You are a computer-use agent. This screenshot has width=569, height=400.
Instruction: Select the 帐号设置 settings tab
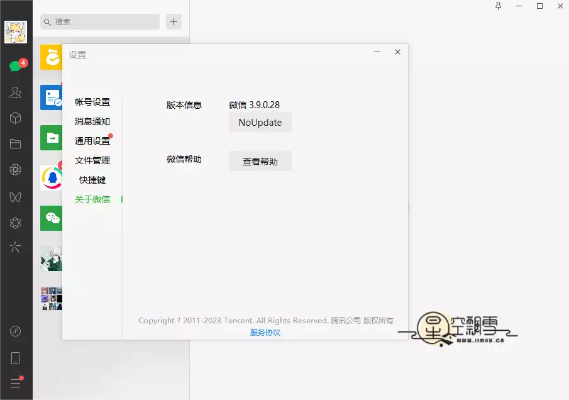click(x=92, y=102)
